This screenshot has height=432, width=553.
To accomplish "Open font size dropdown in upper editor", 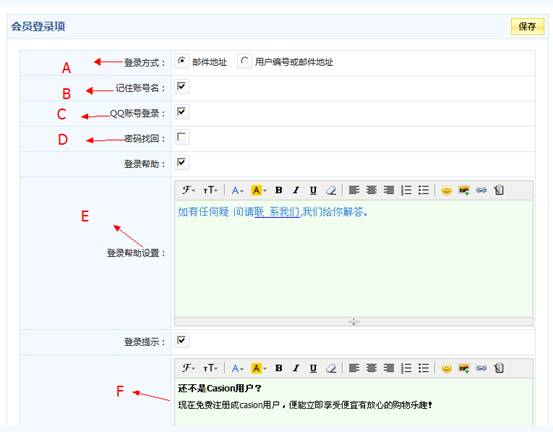I will click(x=210, y=190).
